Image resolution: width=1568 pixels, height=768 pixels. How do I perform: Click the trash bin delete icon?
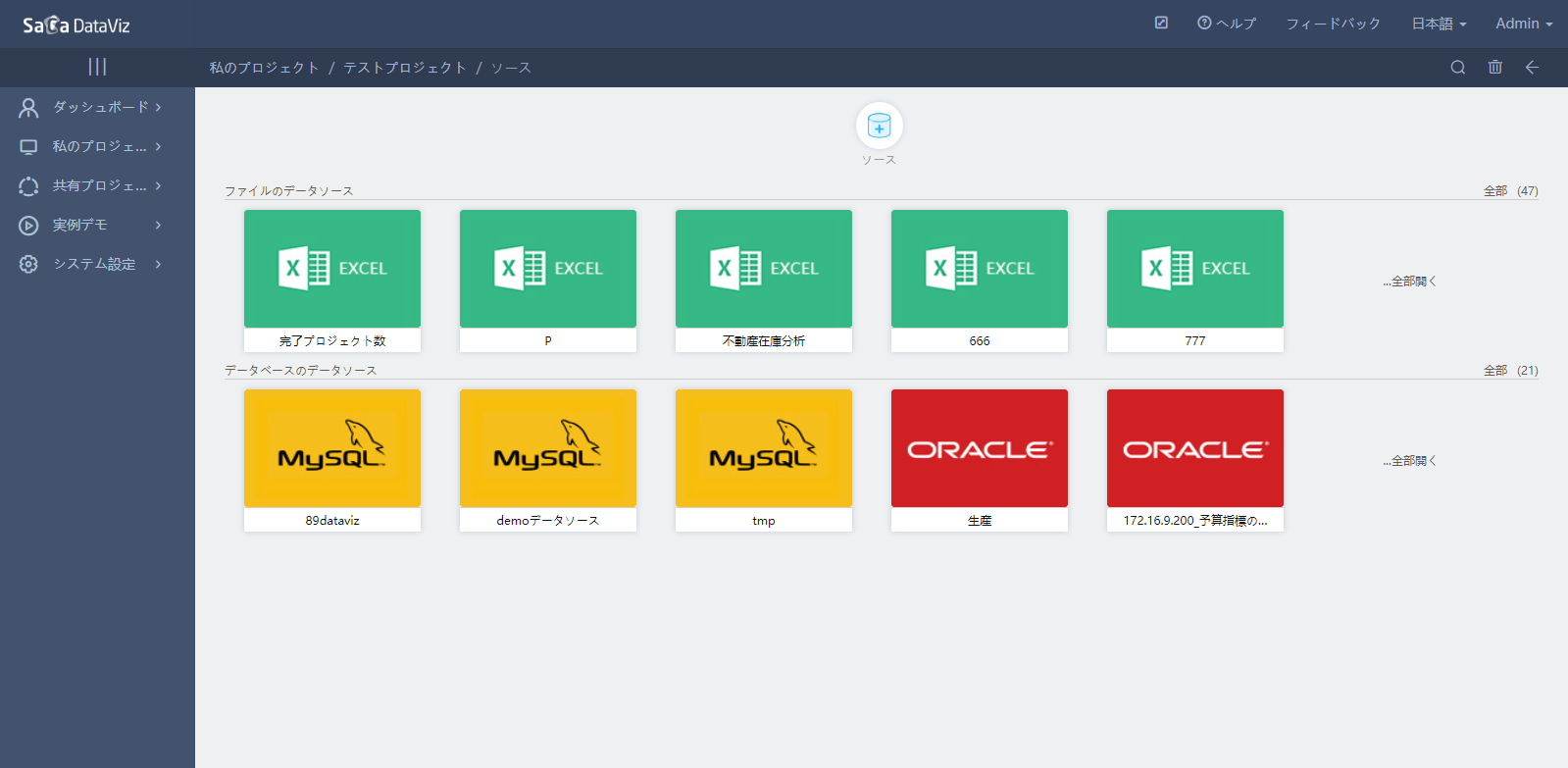click(1495, 67)
